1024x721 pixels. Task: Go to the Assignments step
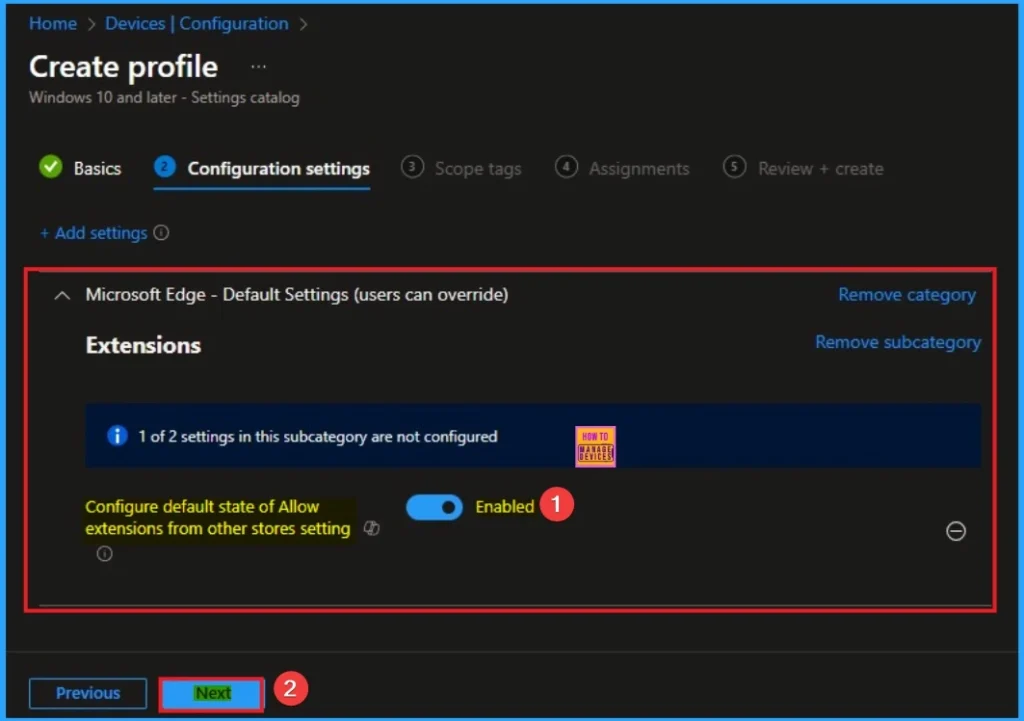[637, 168]
